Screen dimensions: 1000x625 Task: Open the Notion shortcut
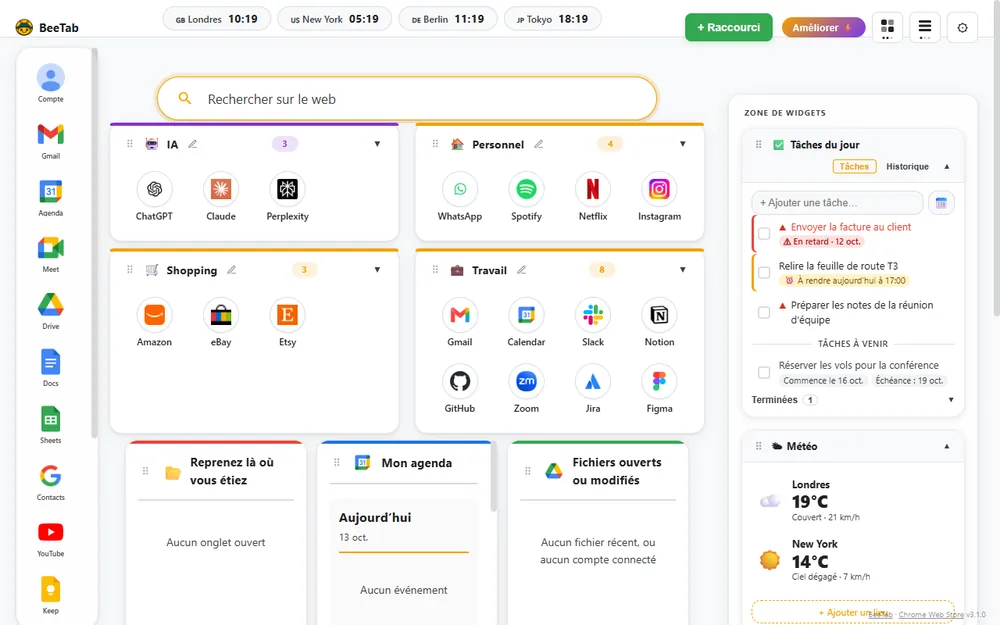click(x=659, y=315)
